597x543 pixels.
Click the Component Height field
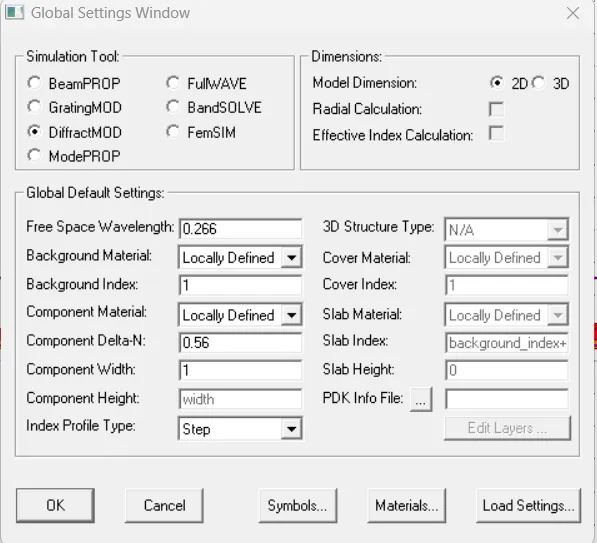pos(241,399)
